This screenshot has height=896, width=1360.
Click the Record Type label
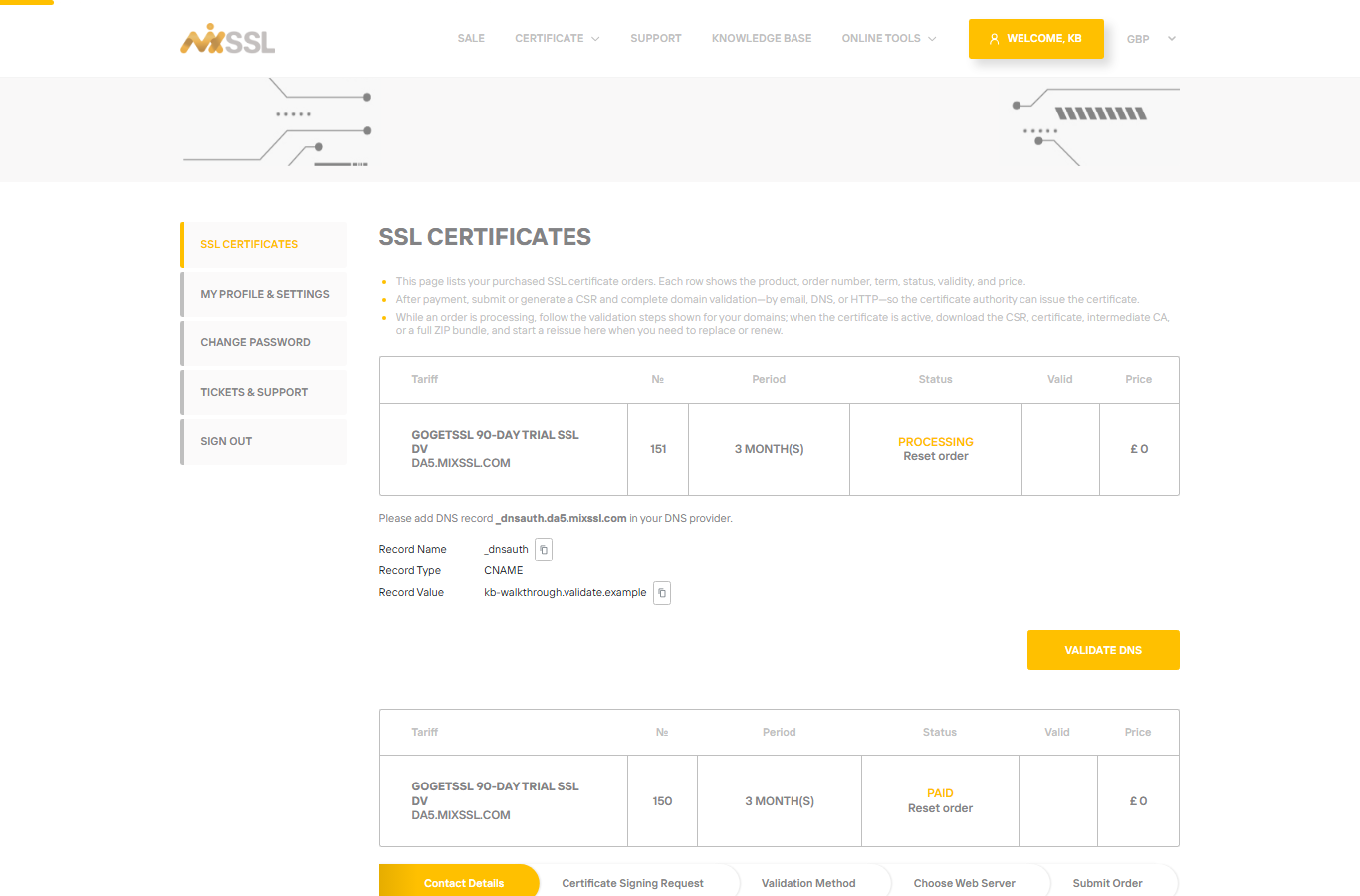tap(410, 570)
